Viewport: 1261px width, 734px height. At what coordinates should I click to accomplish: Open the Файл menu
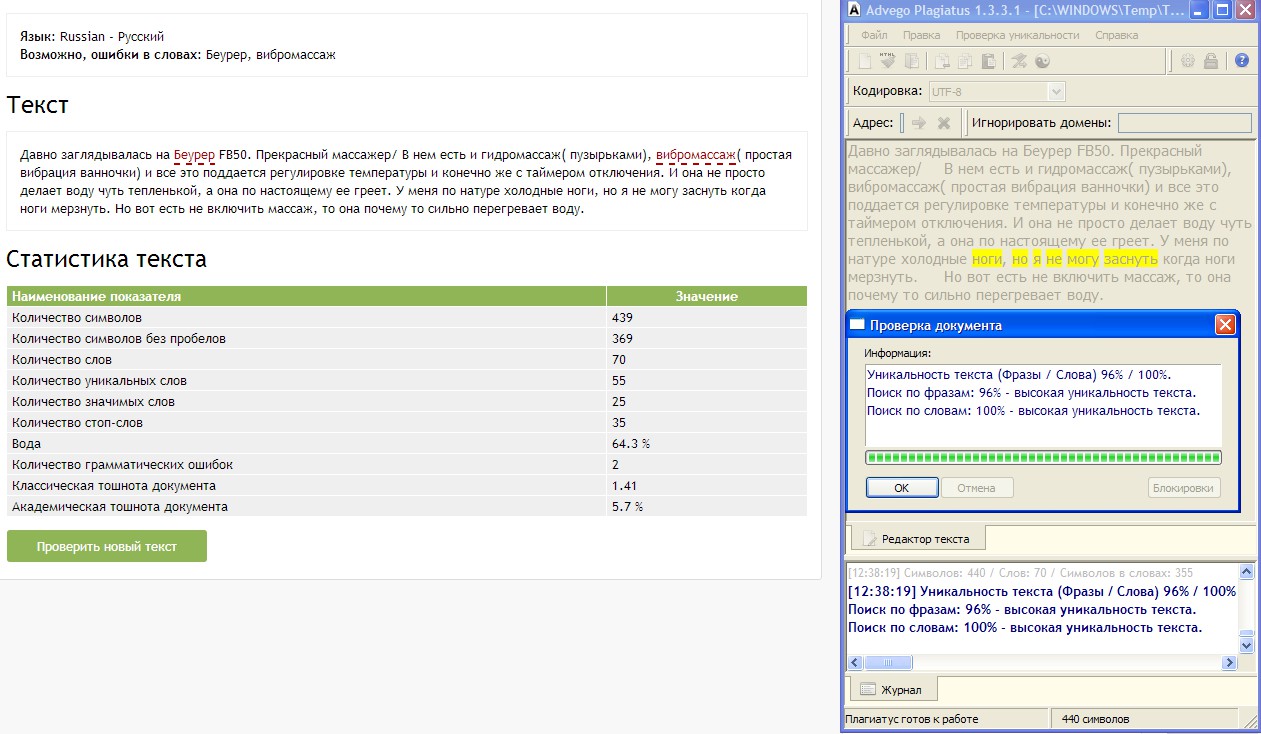[874, 35]
